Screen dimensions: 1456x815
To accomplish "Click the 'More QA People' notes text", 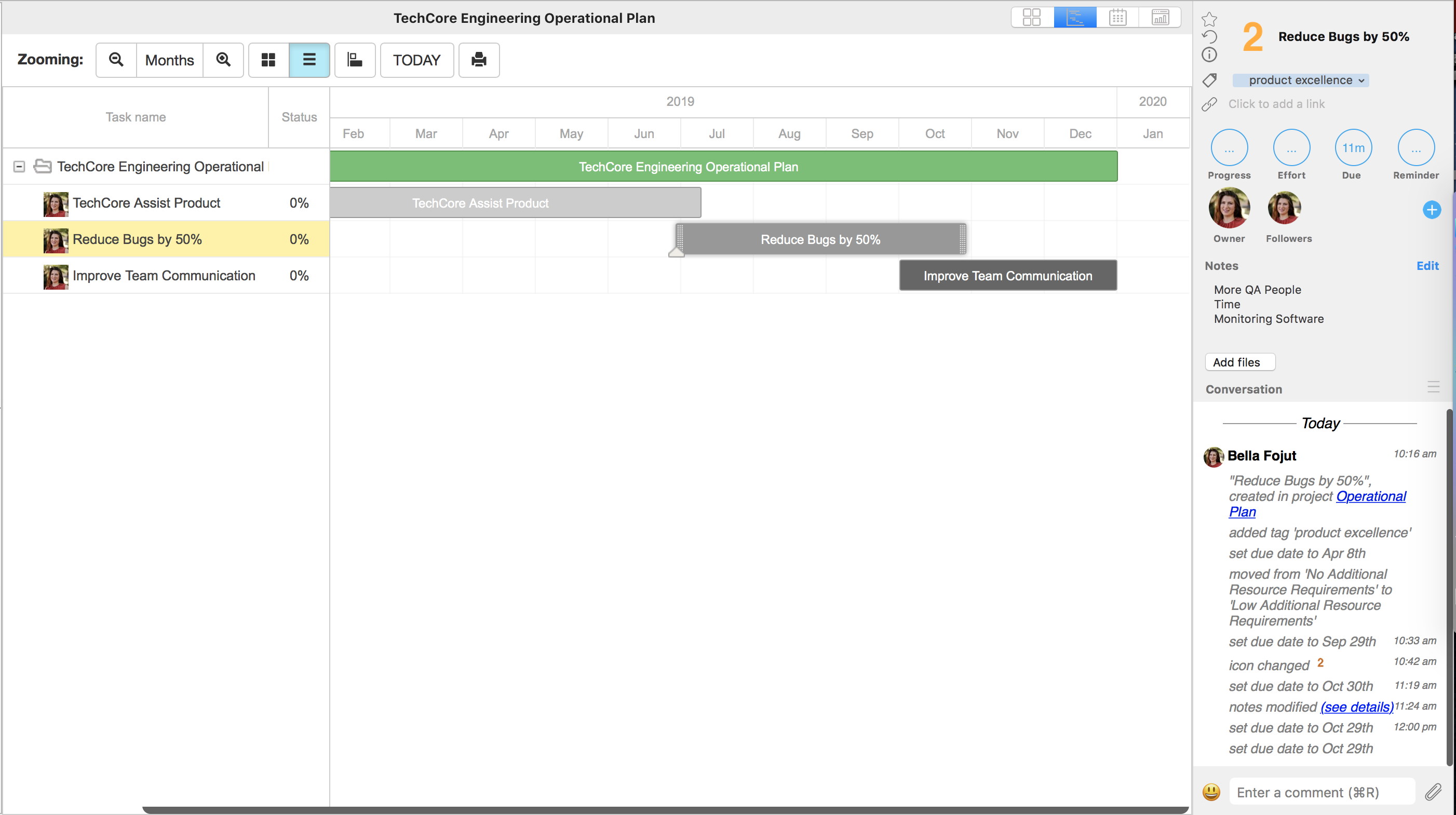I will tap(1257, 290).
